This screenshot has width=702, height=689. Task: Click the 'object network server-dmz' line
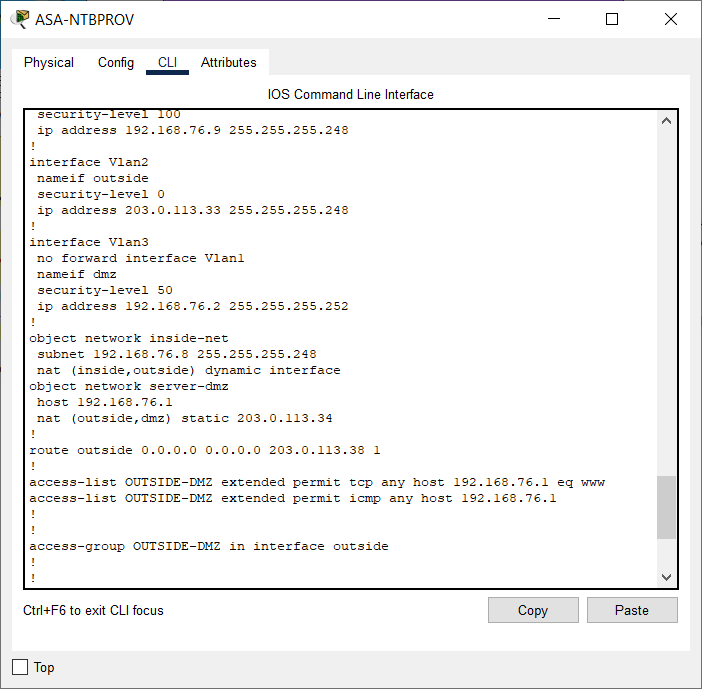[129, 386]
